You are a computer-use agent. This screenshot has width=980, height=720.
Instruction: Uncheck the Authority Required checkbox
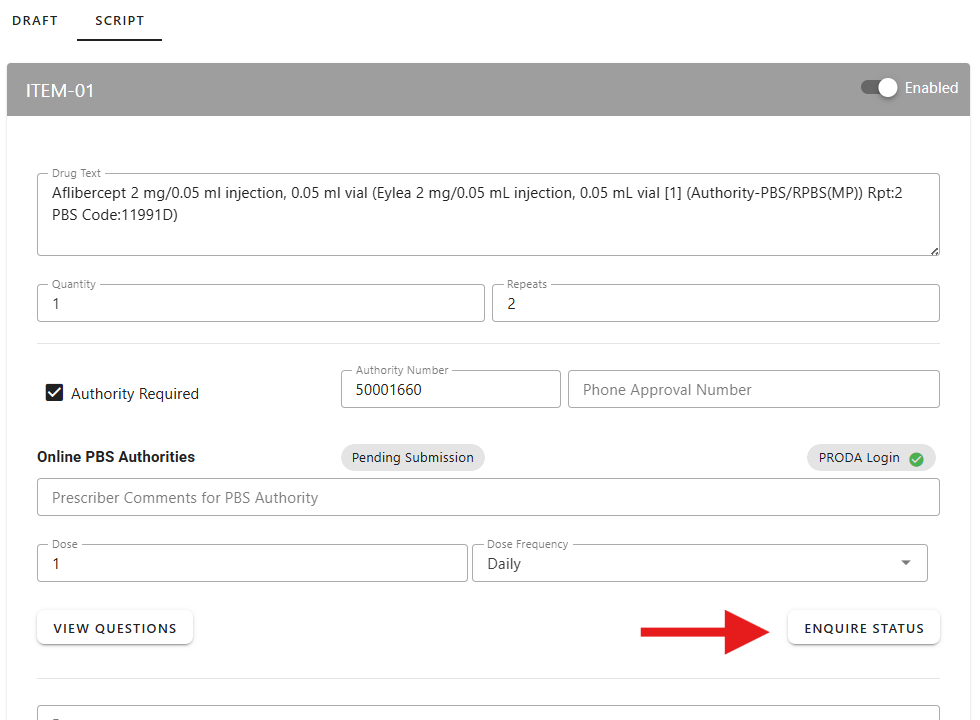coord(55,393)
